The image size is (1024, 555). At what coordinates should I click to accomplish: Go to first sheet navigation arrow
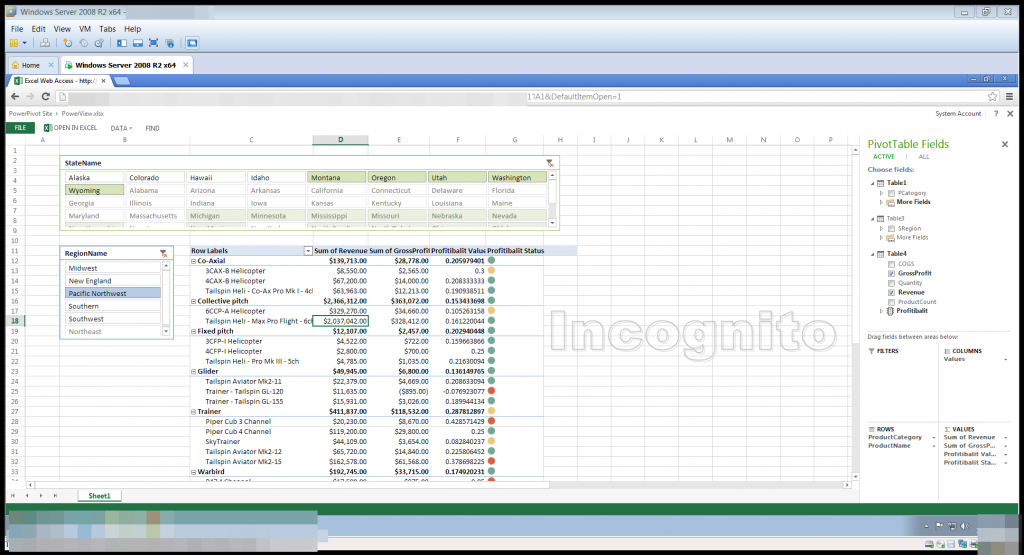12,496
